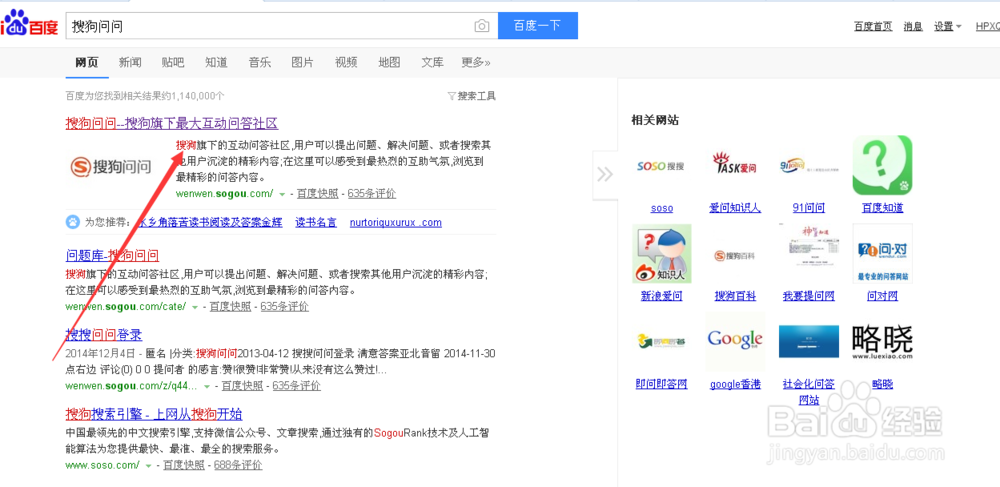This screenshot has width=1000, height=487.
Task: Click the green 百度知道 question icon
Action: 883,166
